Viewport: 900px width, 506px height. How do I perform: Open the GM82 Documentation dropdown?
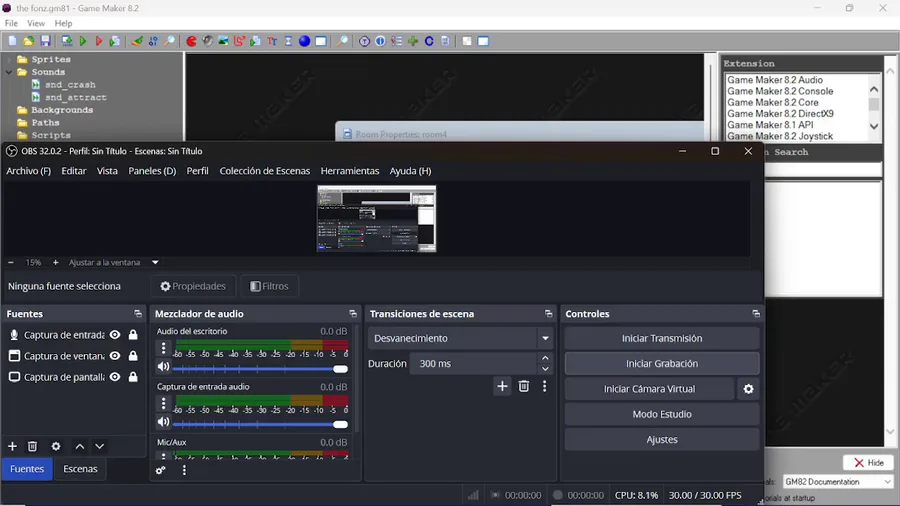(888, 482)
